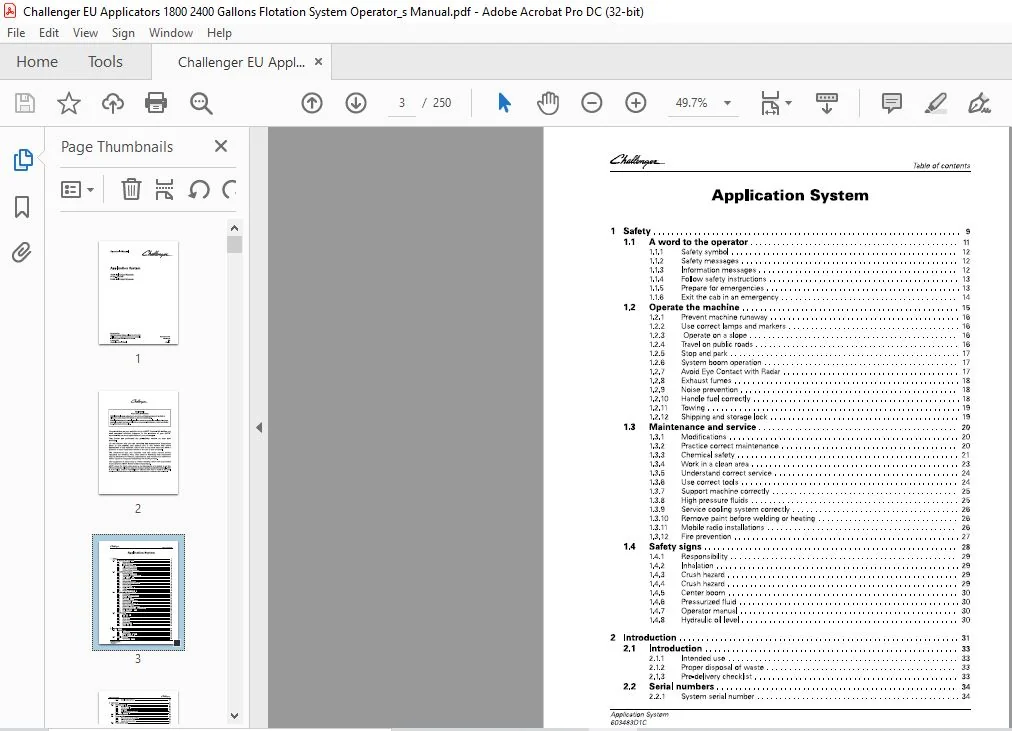
Task: Print the document with printer icon
Action: click(x=156, y=103)
